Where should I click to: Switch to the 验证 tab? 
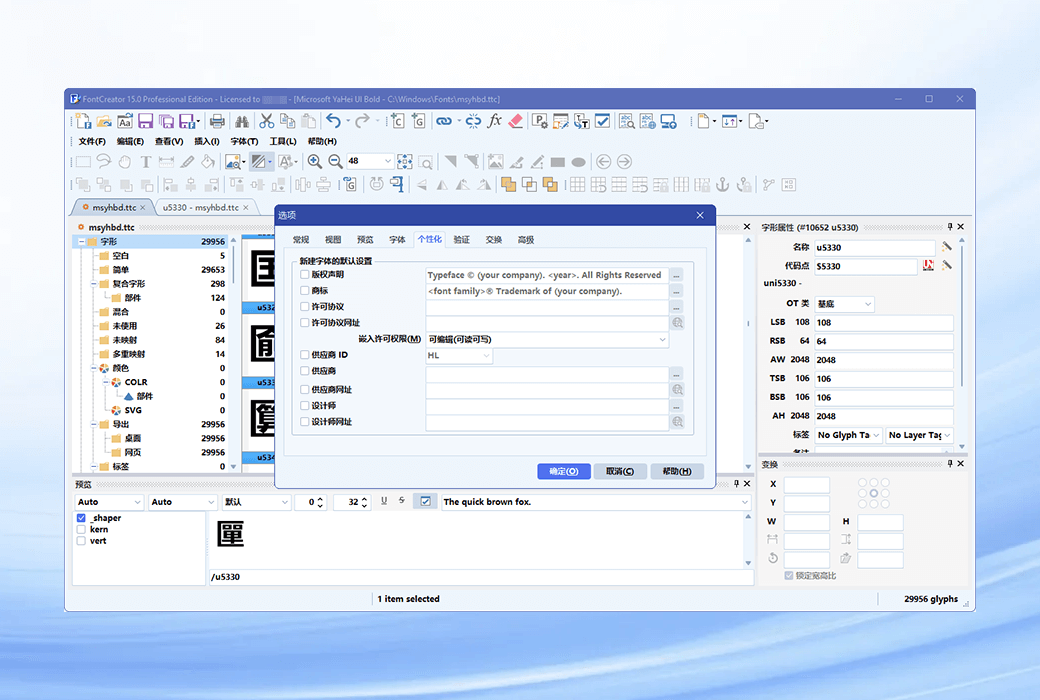pos(461,240)
